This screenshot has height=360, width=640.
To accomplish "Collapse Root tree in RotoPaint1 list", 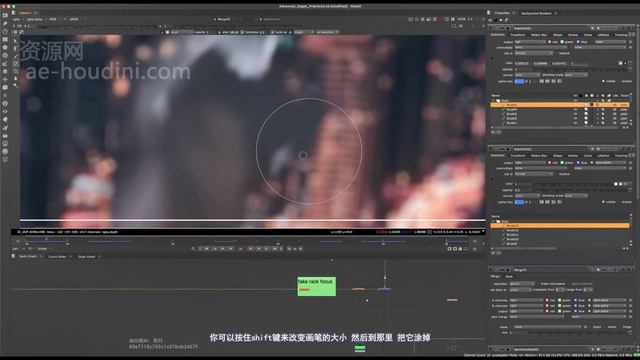I will coord(493,100).
